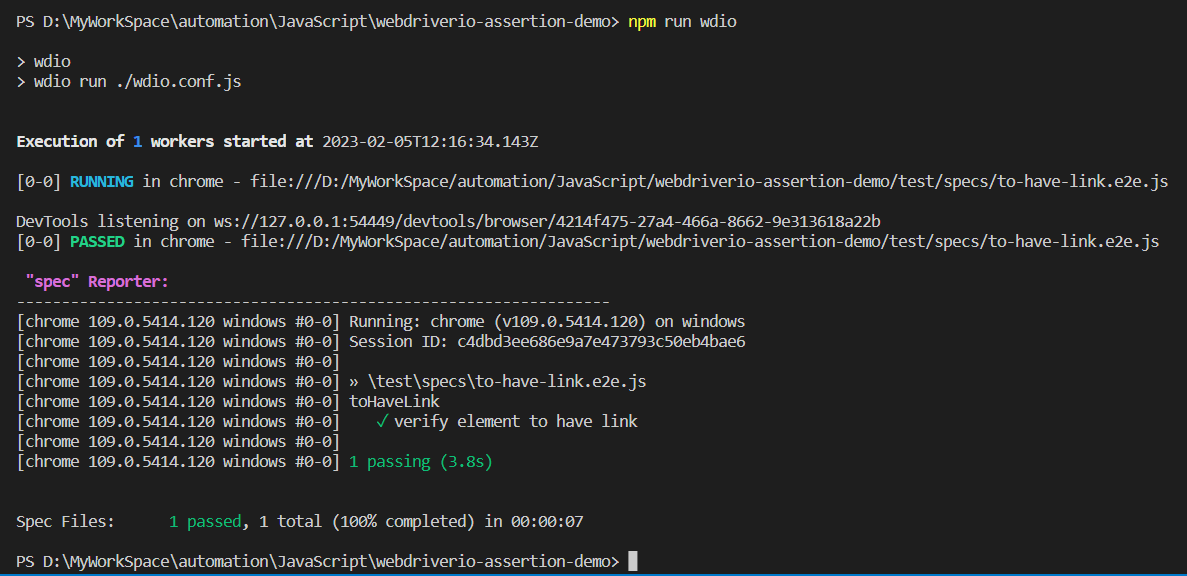Click 'verify element to have link' test title
Screen dimensions: 1187x576
click(x=516, y=422)
